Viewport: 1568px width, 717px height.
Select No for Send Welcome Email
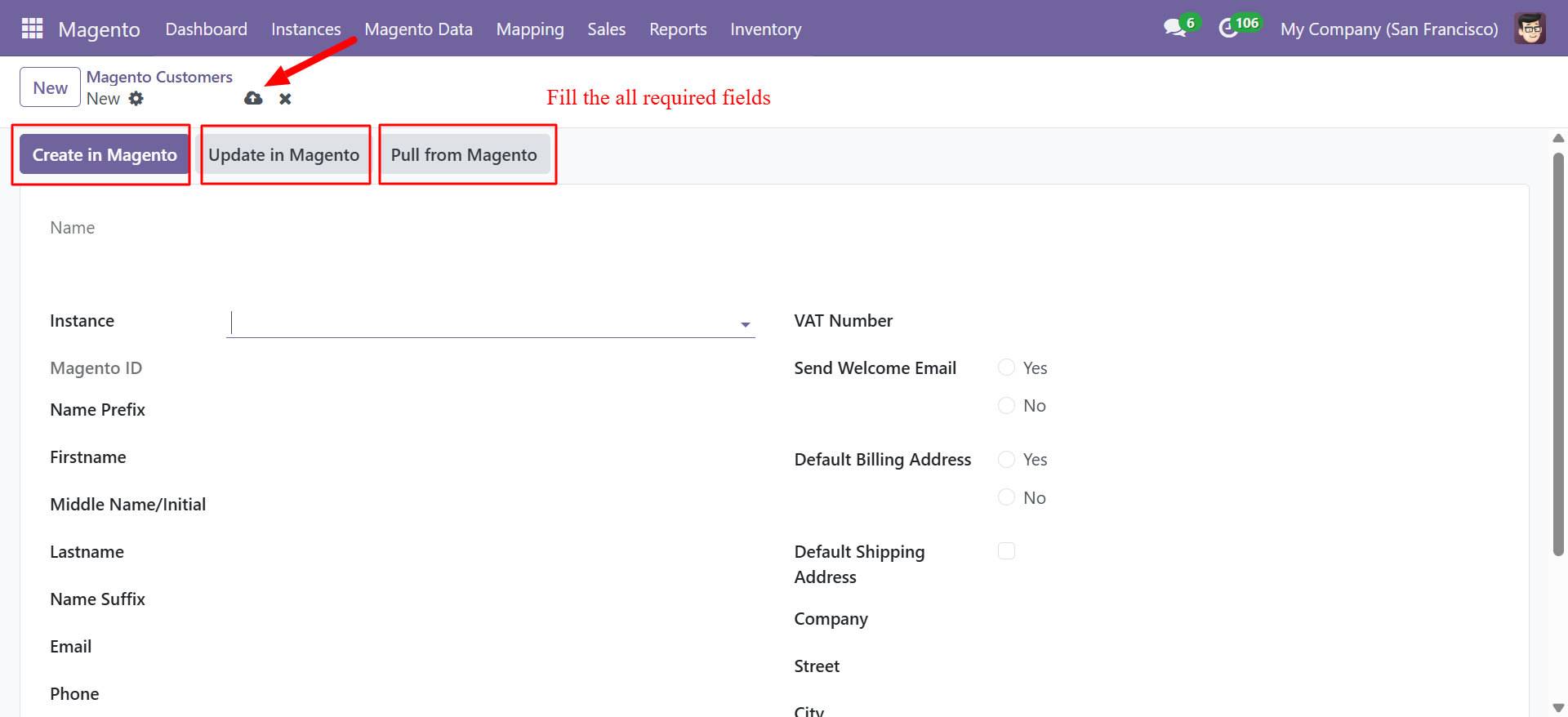1006,406
